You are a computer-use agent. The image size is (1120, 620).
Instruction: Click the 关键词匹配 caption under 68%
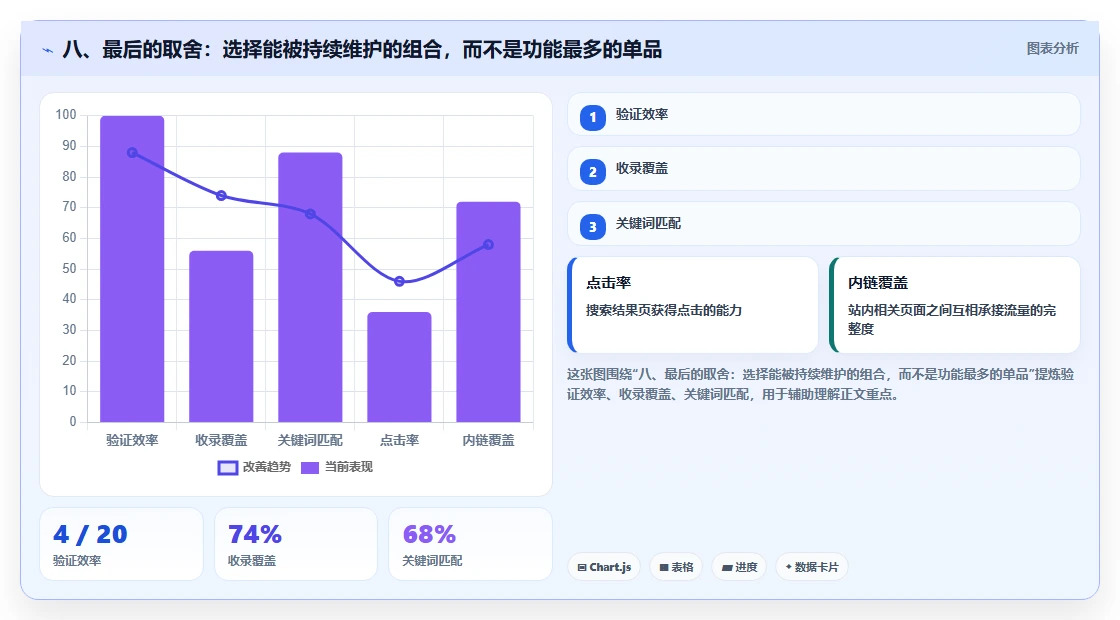[432, 561]
